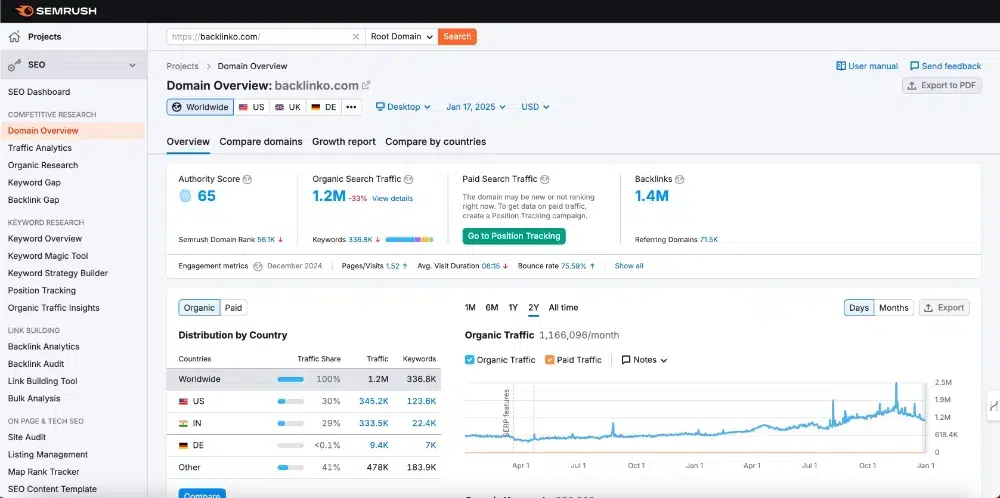Click the Go to Position Tracking button
The height and width of the screenshot is (498, 1000).
(x=514, y=236)
